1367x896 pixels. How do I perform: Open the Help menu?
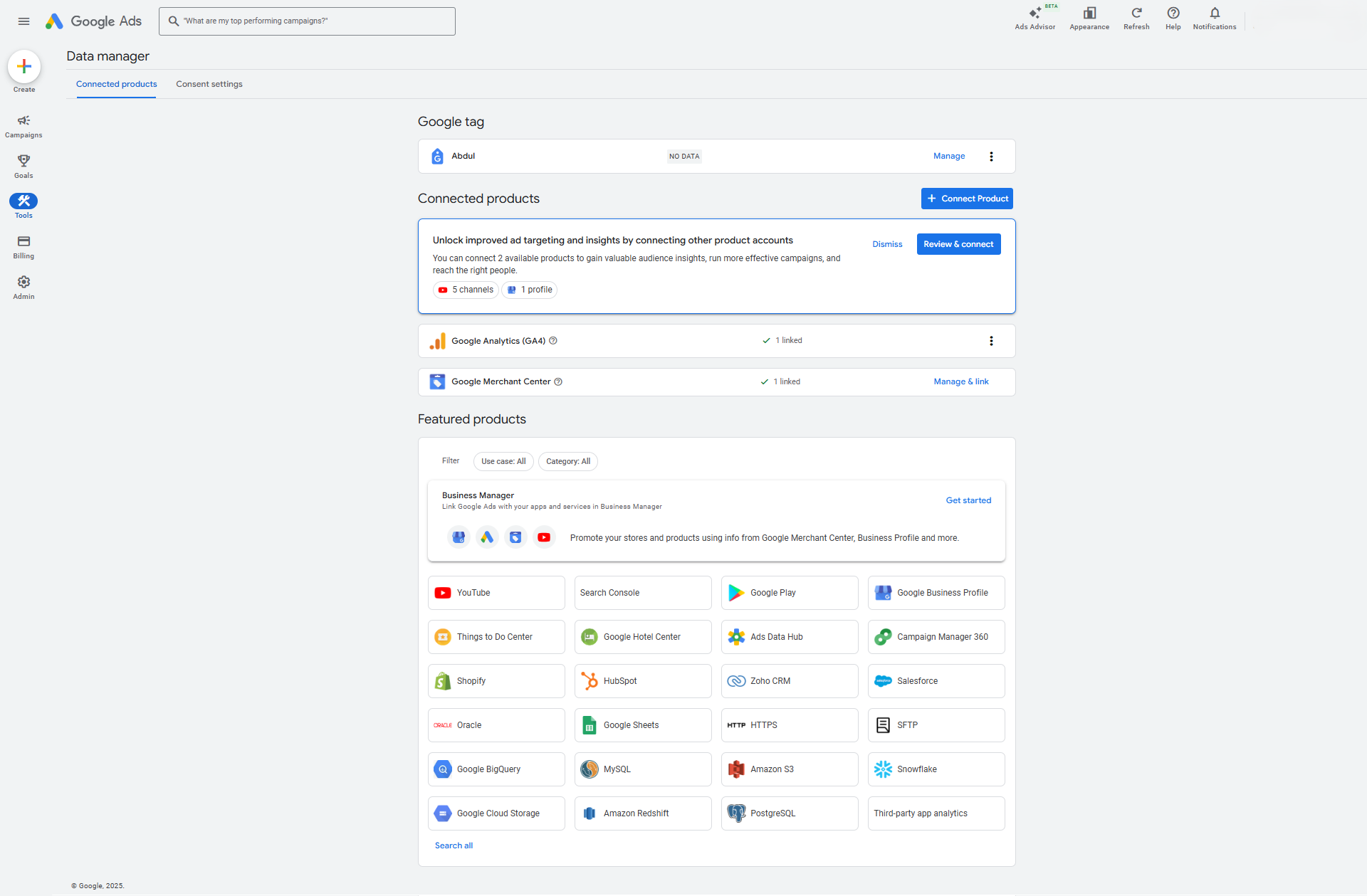click(1173, 19)
